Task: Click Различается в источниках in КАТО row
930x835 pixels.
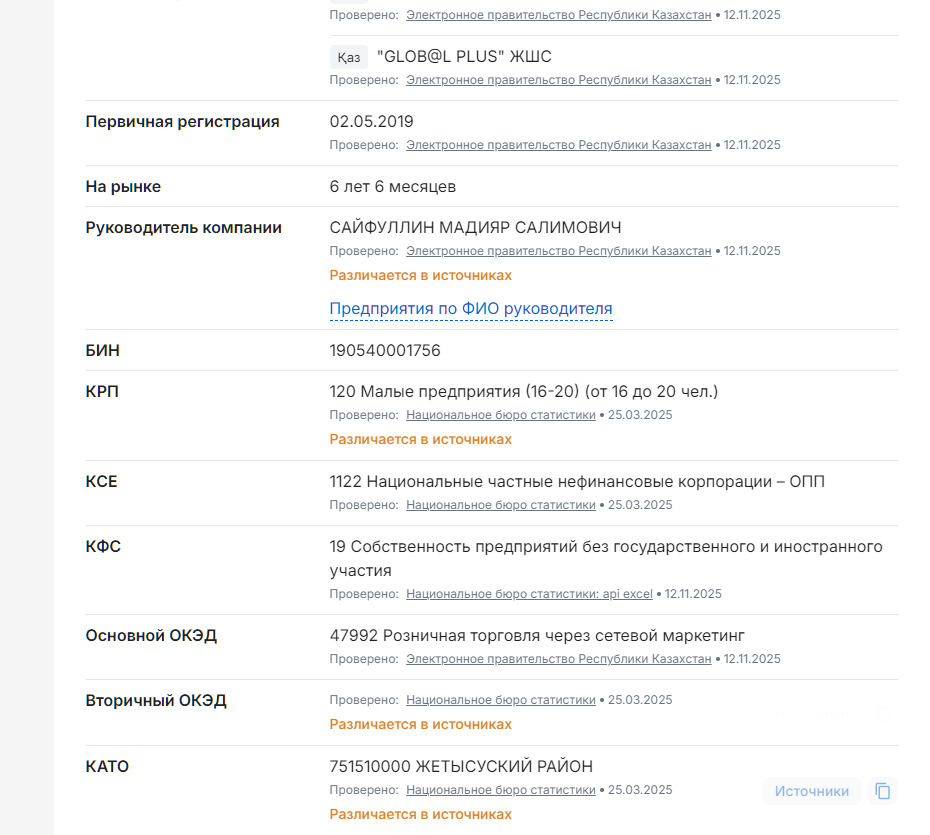Action: pyautogui.click(x=420, y=814)
